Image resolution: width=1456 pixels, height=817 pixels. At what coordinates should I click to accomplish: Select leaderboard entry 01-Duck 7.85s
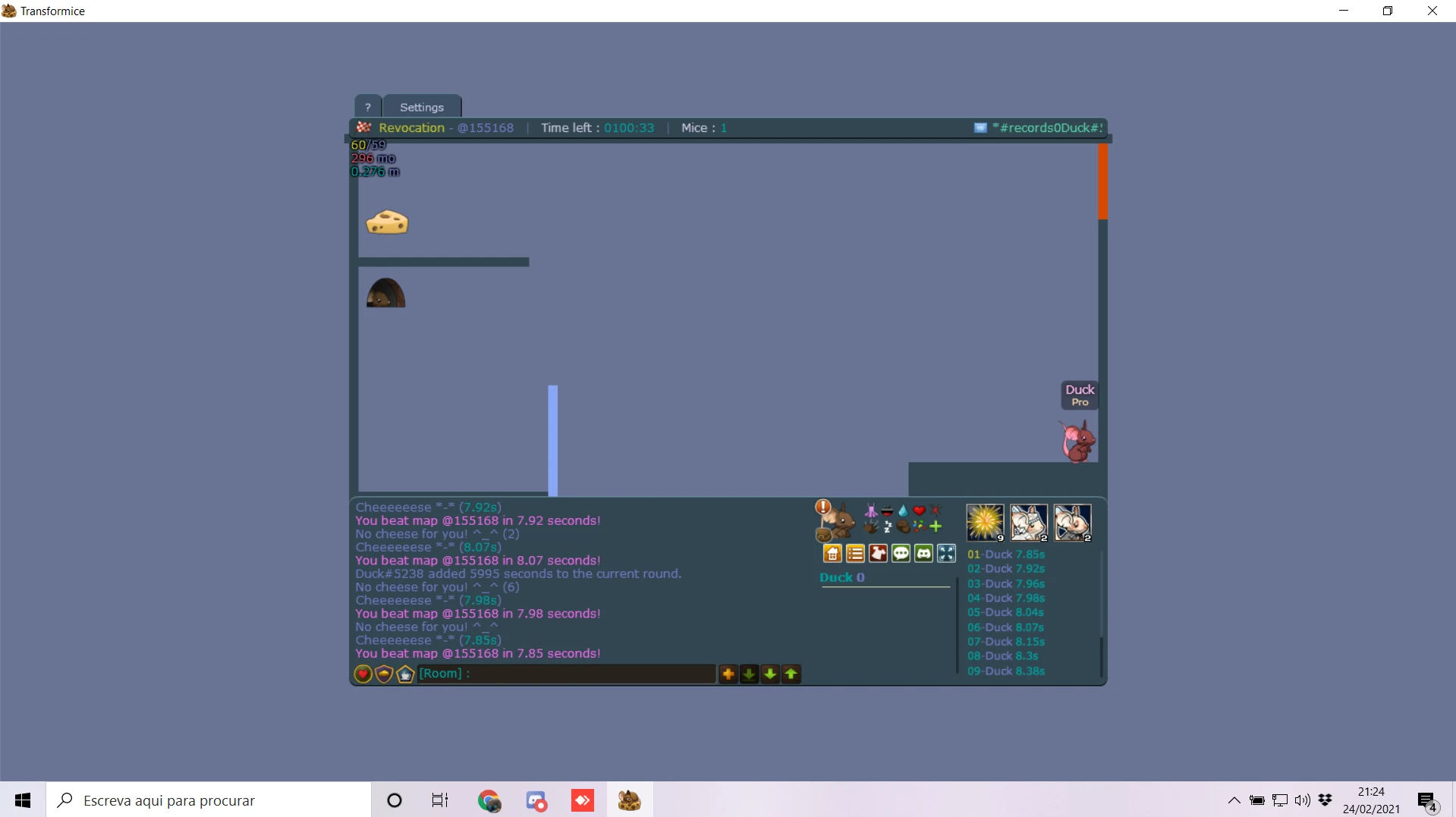1006,555
